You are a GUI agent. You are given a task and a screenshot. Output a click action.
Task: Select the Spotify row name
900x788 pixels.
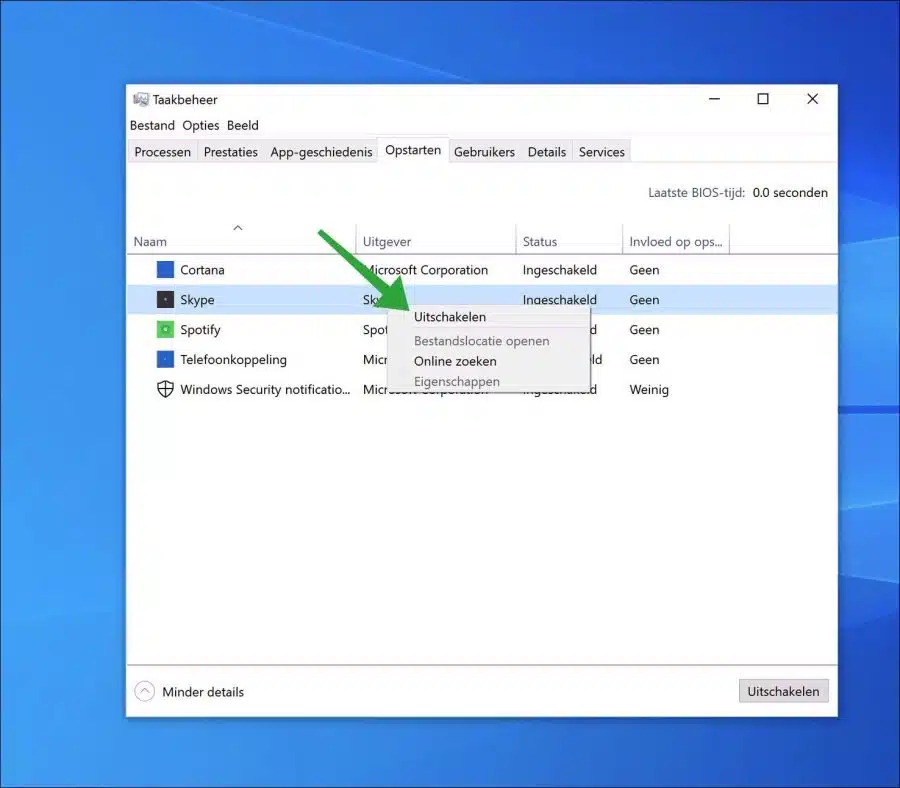coord(200,329)
